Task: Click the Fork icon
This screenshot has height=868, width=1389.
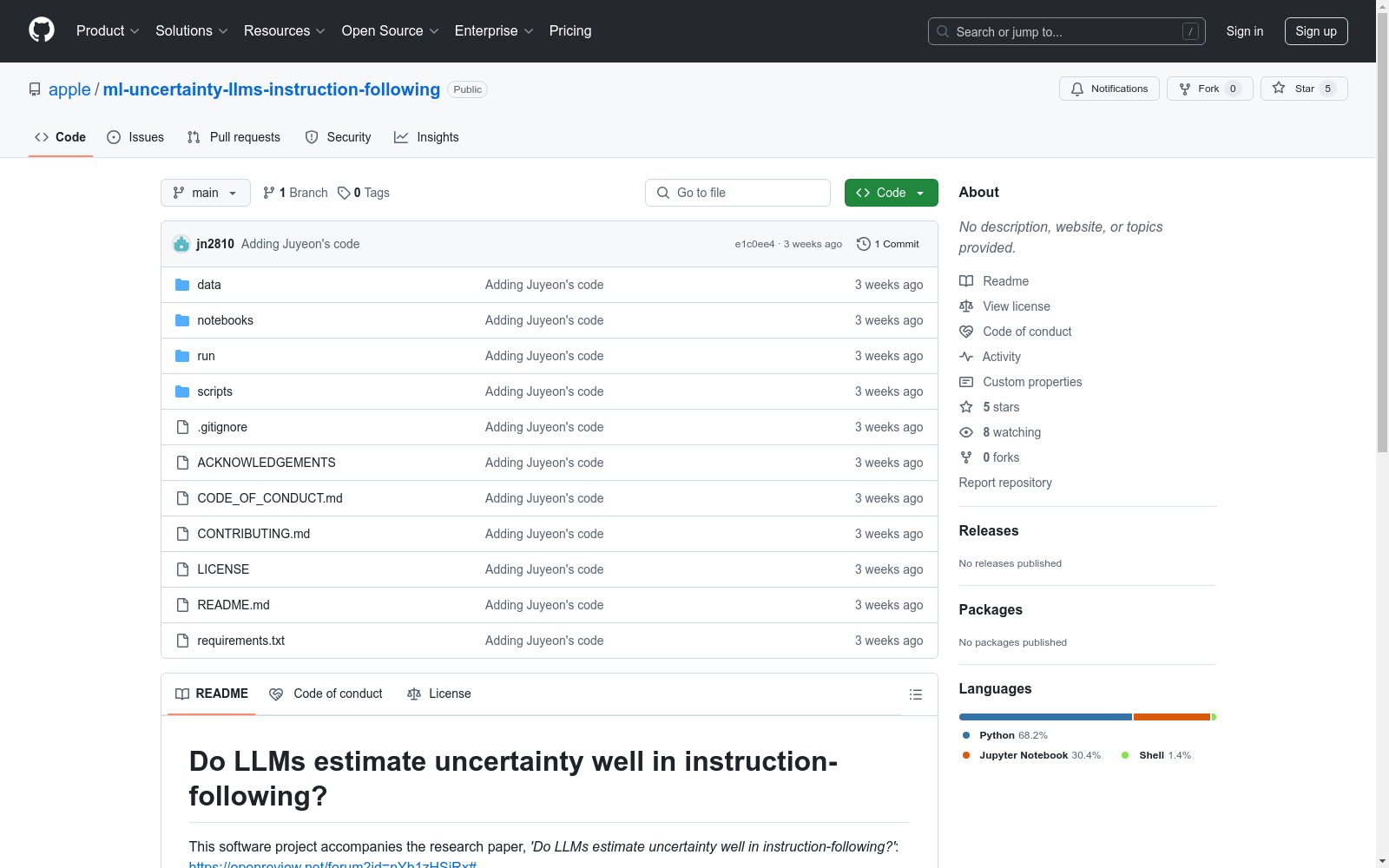Action: [1185, 89]
